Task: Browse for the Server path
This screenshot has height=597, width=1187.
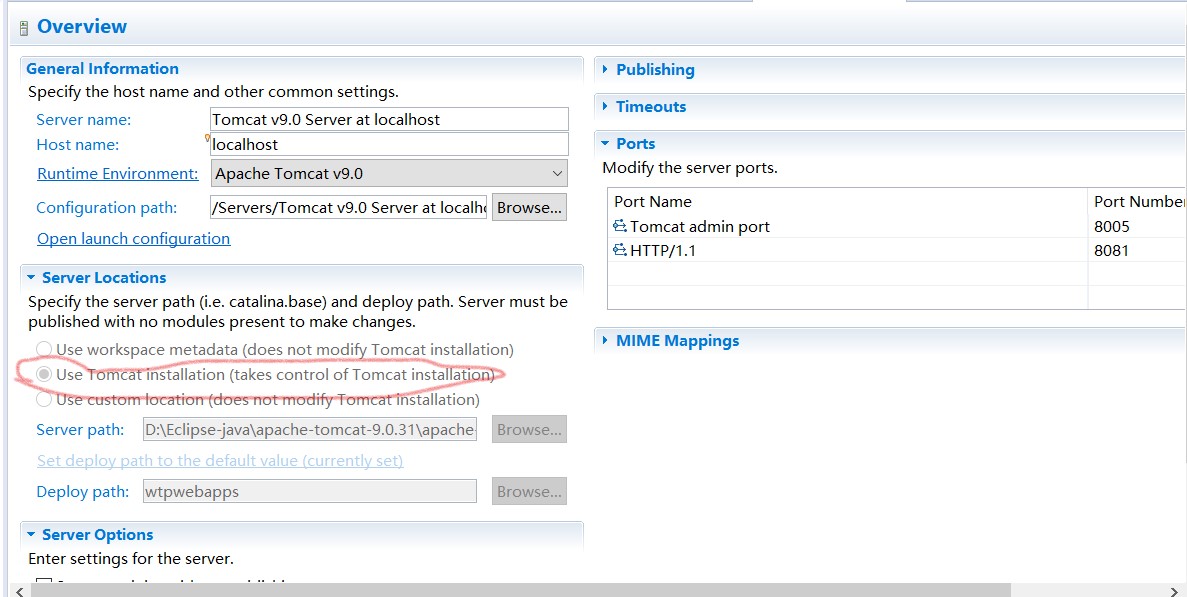Action: tap(529, 429)
